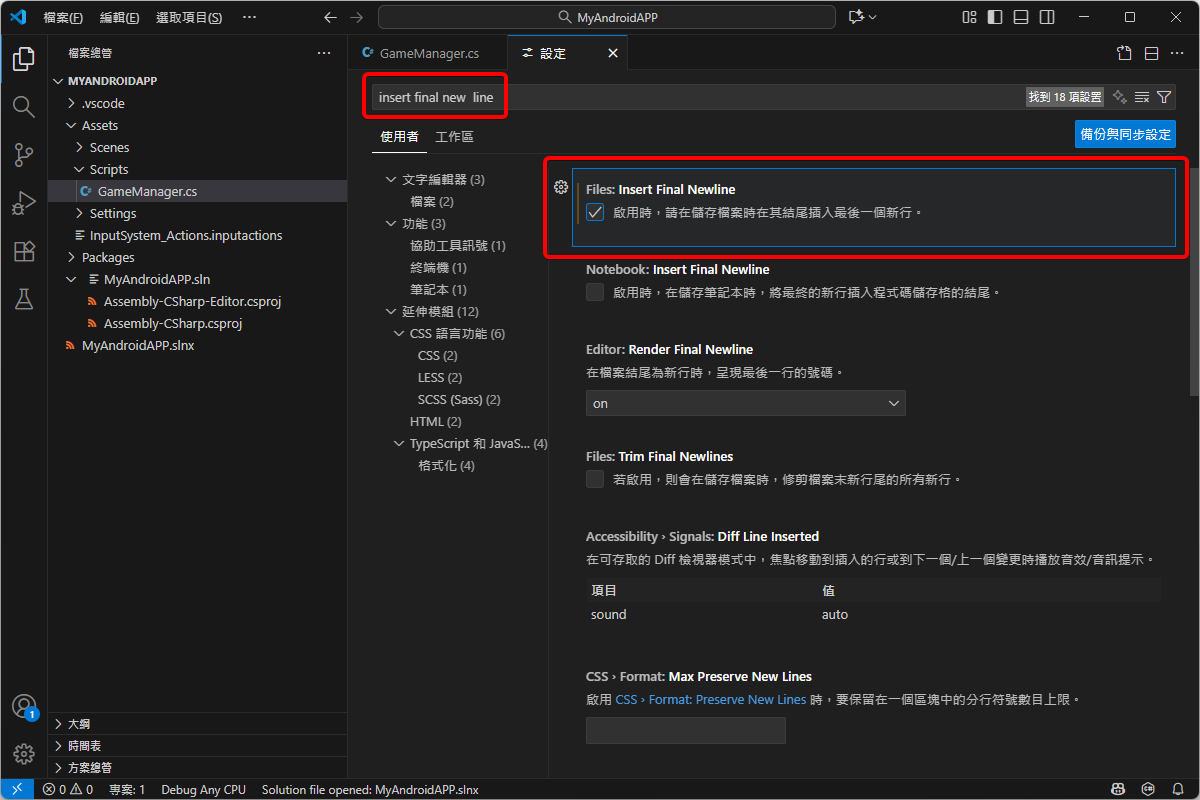Enable Notebook: Insert Final Newline checkbox
1200x800 pixels.
pyautogui.click(x=595, y=292)
